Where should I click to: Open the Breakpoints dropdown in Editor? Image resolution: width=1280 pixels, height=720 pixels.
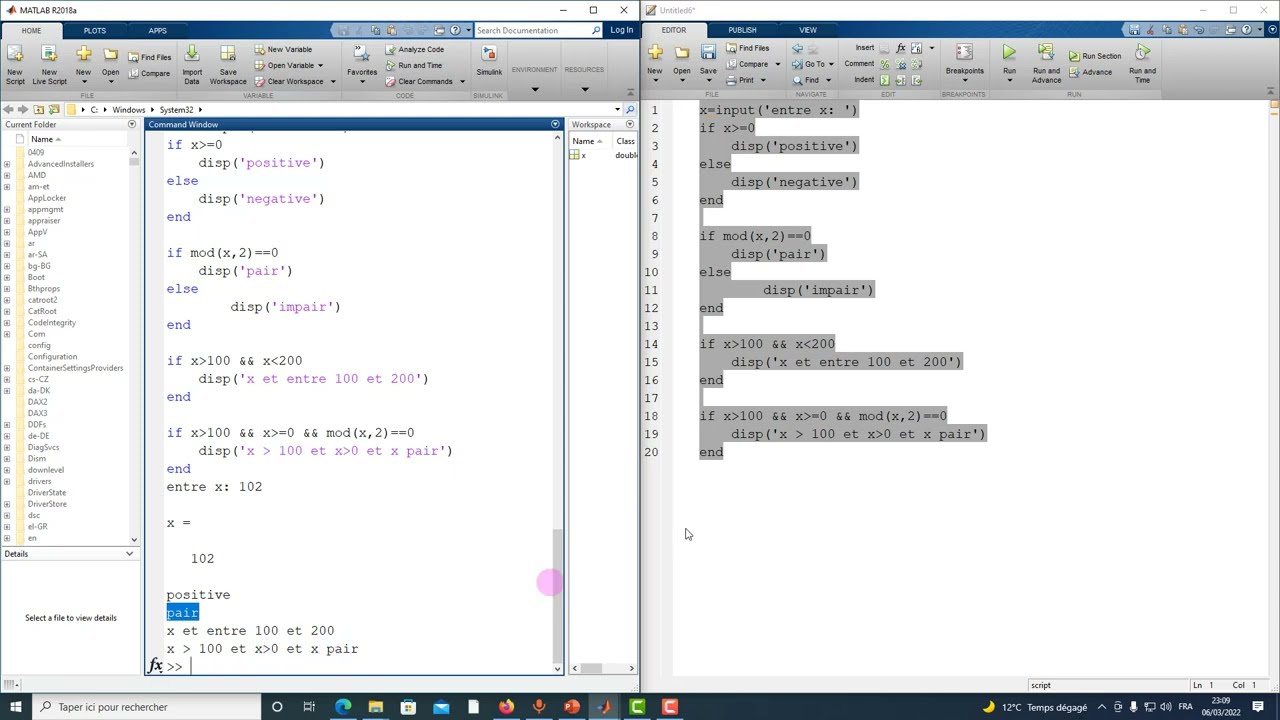[965, 80]
